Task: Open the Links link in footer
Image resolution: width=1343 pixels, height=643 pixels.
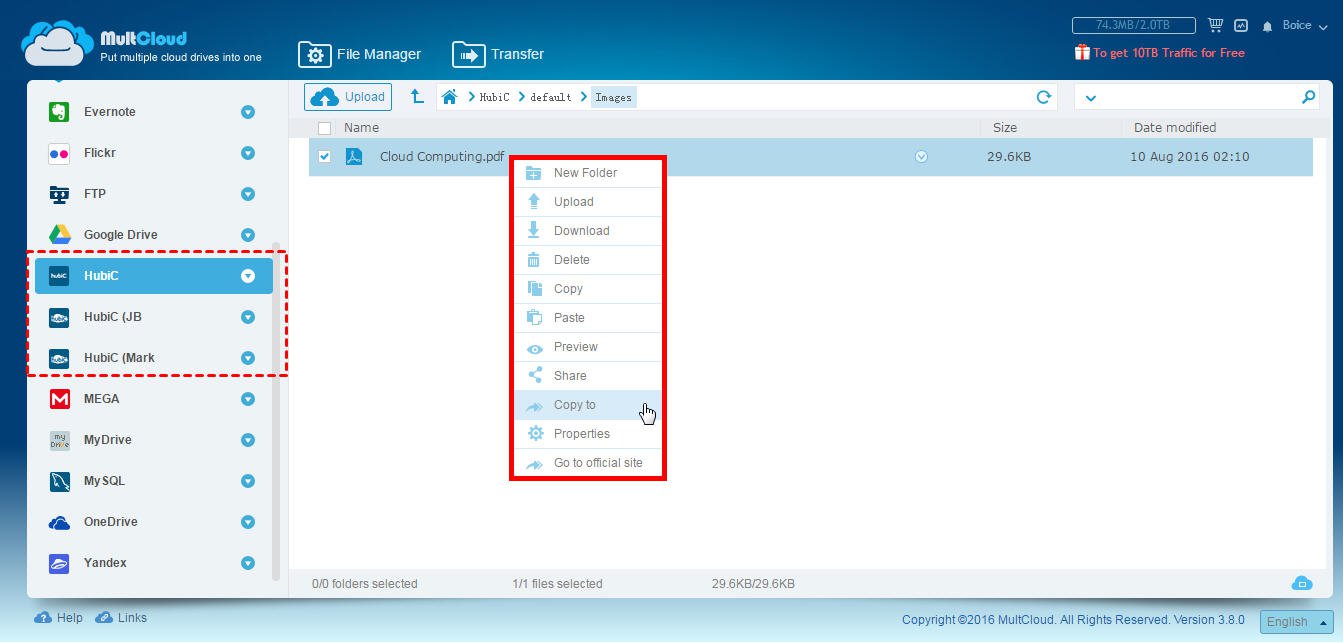Action: [x=121, y=618]
